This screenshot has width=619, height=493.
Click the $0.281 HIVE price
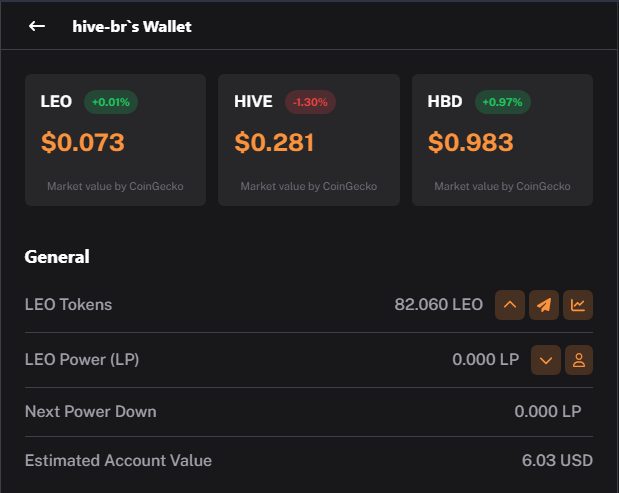click(274, 142)
